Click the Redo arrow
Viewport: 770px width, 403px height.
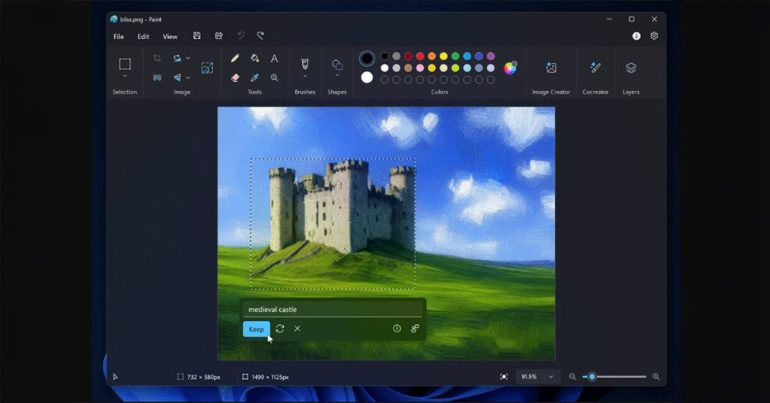click(260, 36)
